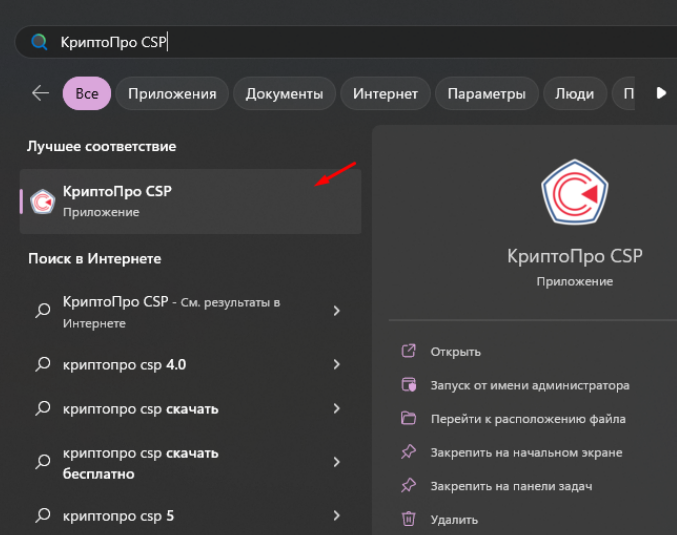Select the partially visible П filter tab
This screenshot has width=678, height=535.
pos(624,93)
